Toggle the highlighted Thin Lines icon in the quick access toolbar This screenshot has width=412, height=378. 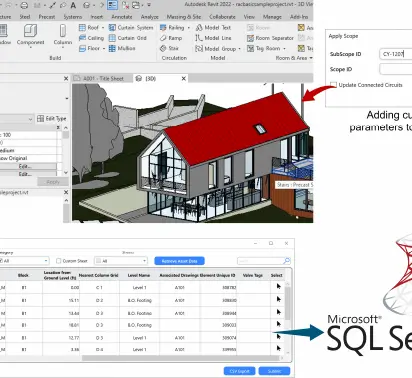(112, 5)
